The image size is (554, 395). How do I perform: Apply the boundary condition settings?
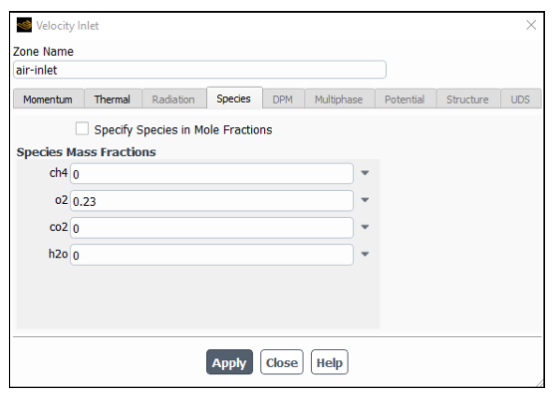pos(229,362)
